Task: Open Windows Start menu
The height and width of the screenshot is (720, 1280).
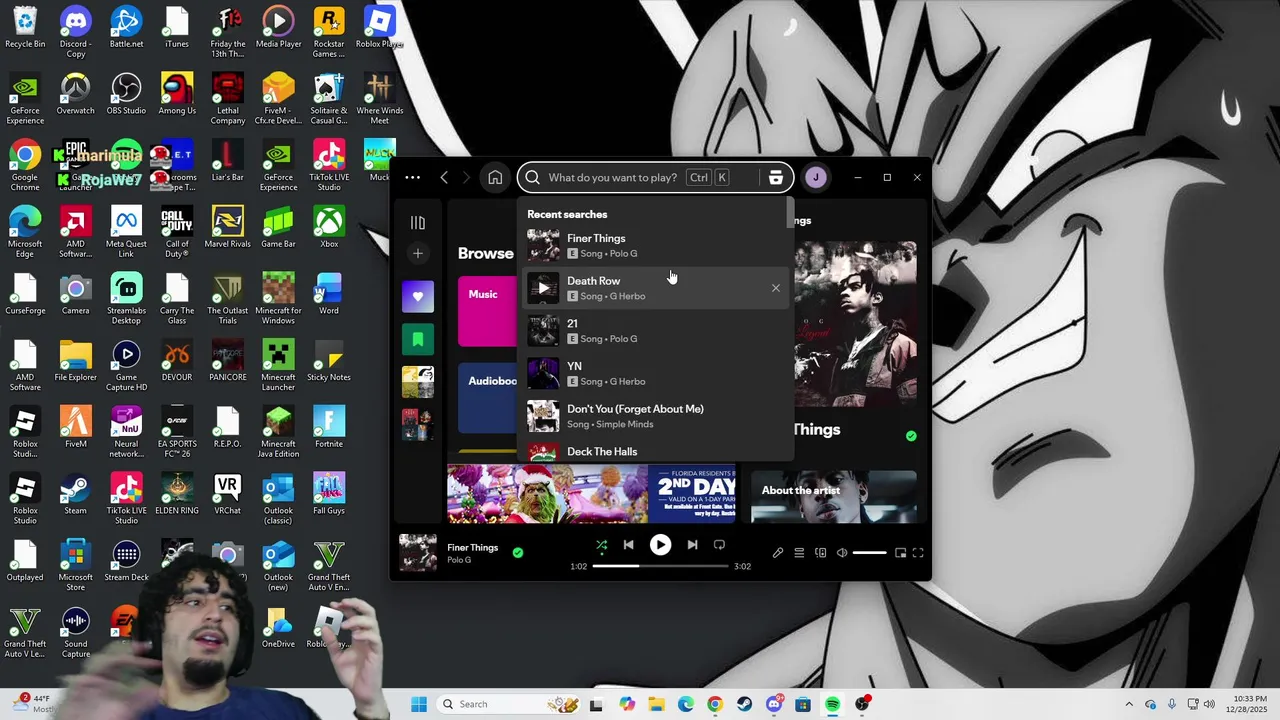Action: tap(418, 704)
